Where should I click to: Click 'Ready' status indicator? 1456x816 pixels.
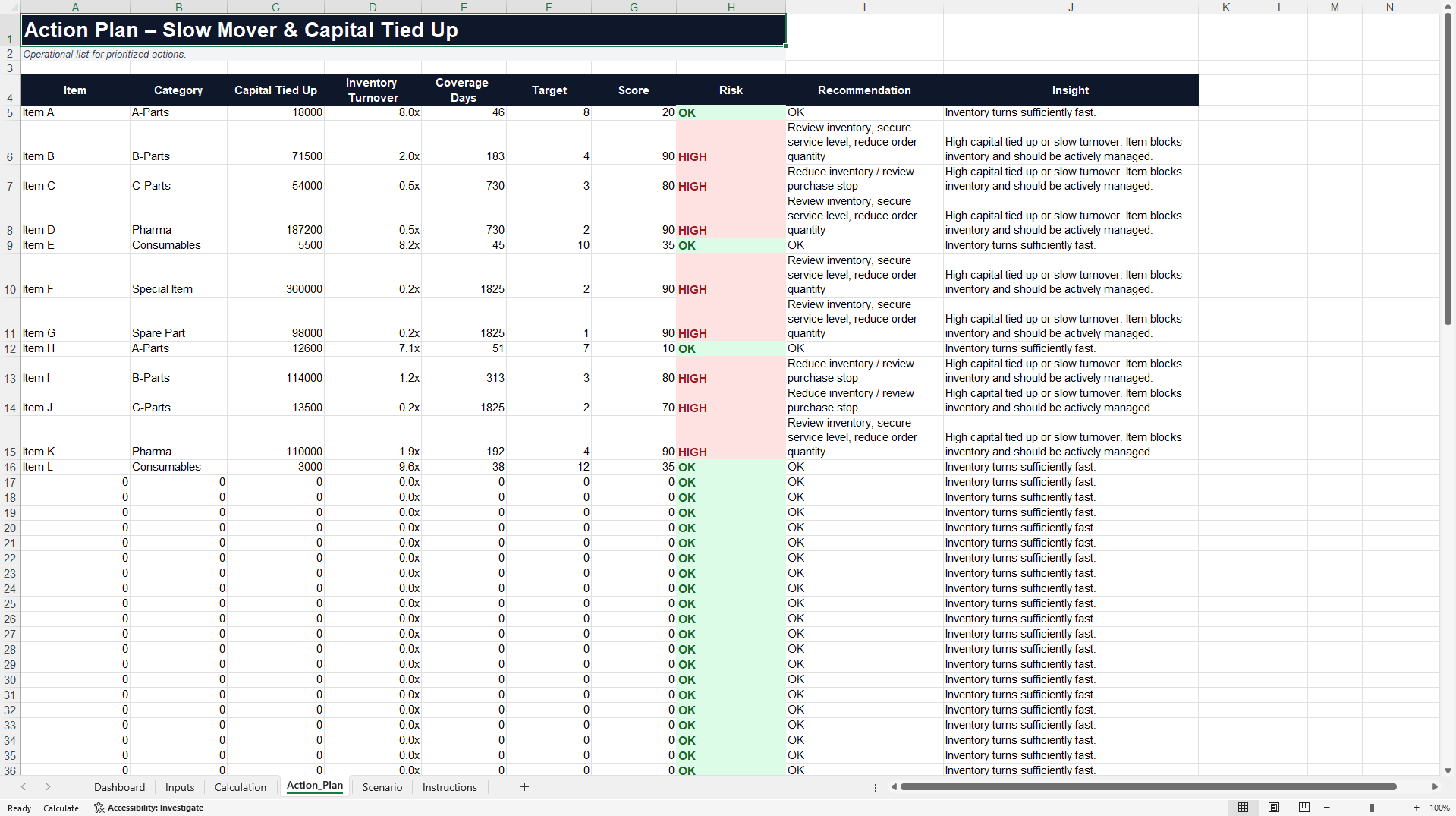coord(19,808)
